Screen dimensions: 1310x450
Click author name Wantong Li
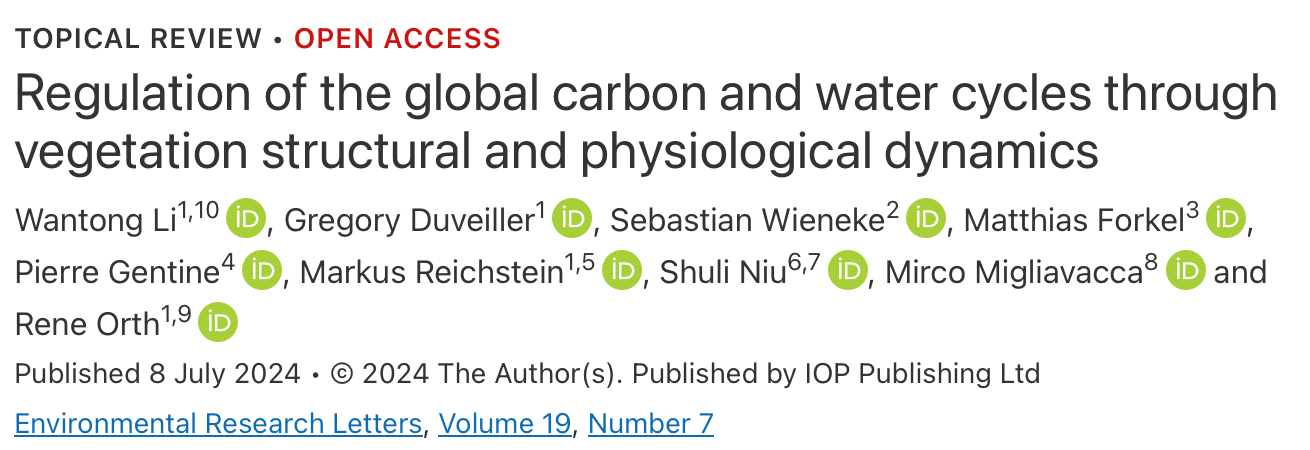[x=97, y=221]
